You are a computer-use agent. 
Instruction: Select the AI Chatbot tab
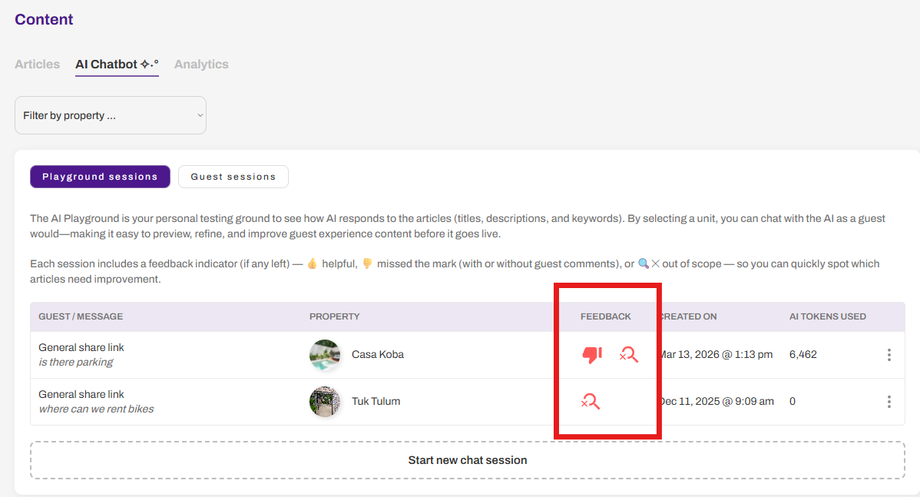(116, 64)
